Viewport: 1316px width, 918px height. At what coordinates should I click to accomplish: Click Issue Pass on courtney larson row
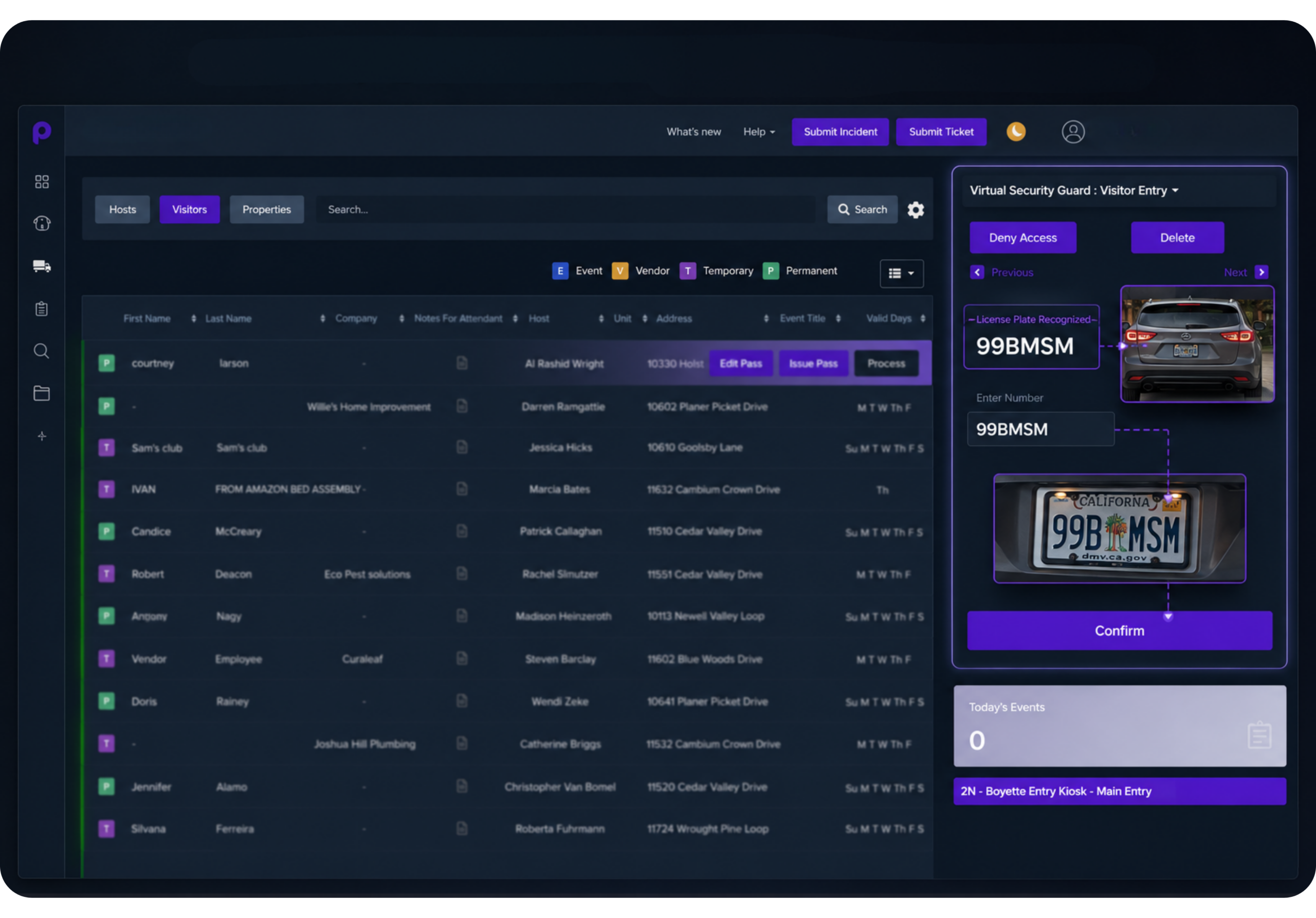813,364
